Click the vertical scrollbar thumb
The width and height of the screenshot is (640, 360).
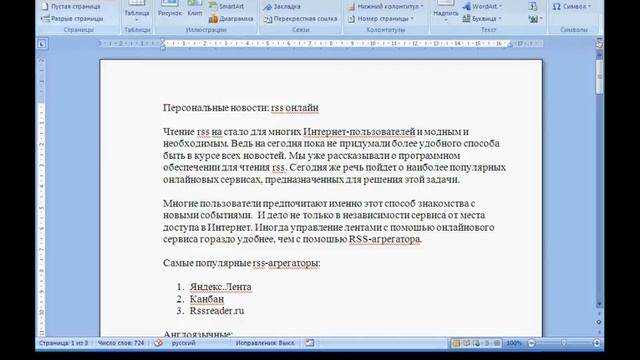[x=599, y=76]
